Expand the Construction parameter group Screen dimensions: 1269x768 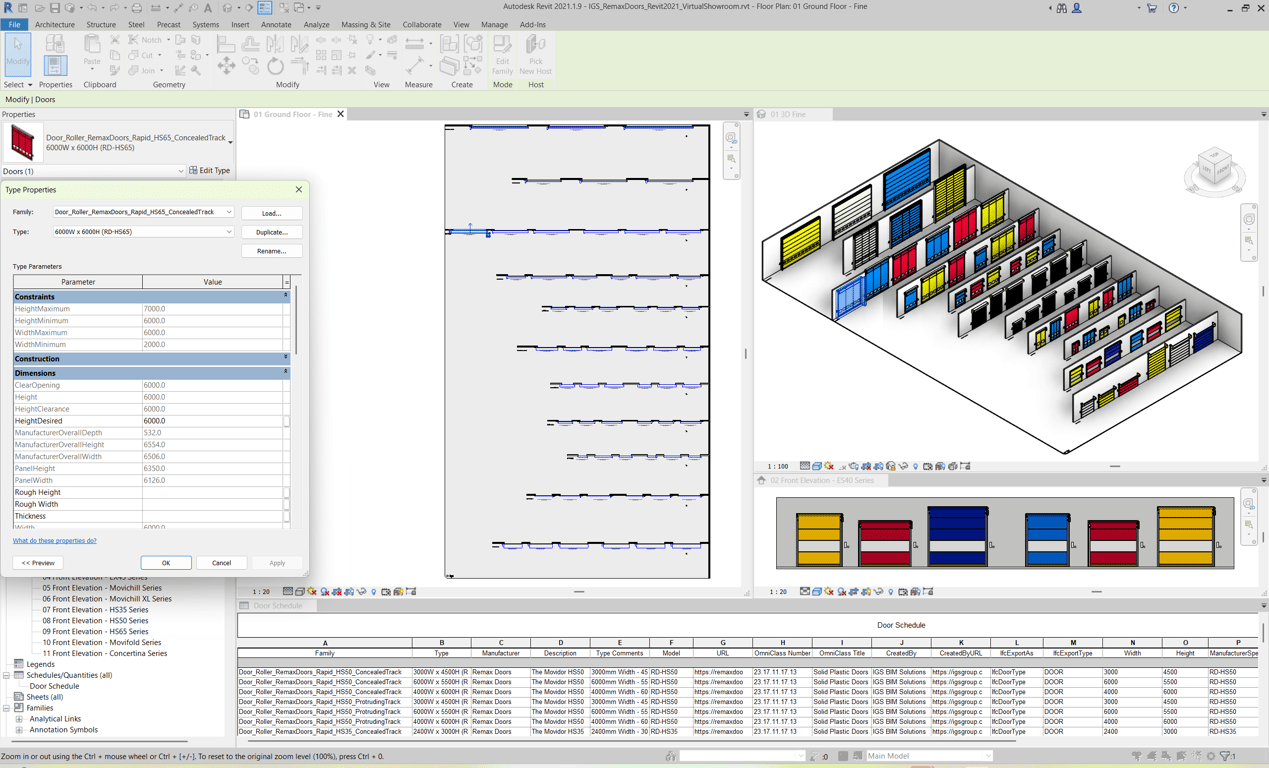pos(285,358)
